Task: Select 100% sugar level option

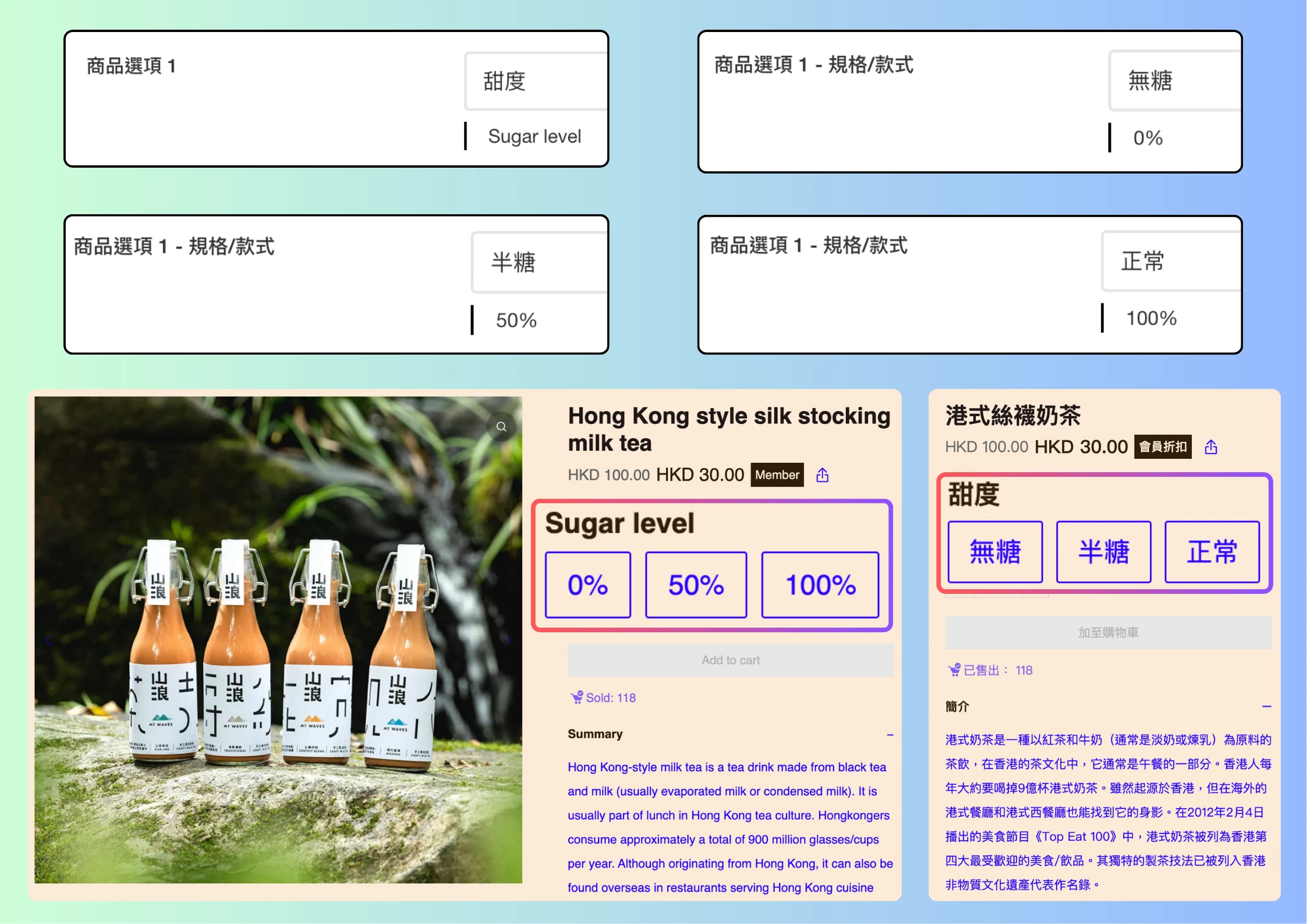Action: click(x=820, y=585)
